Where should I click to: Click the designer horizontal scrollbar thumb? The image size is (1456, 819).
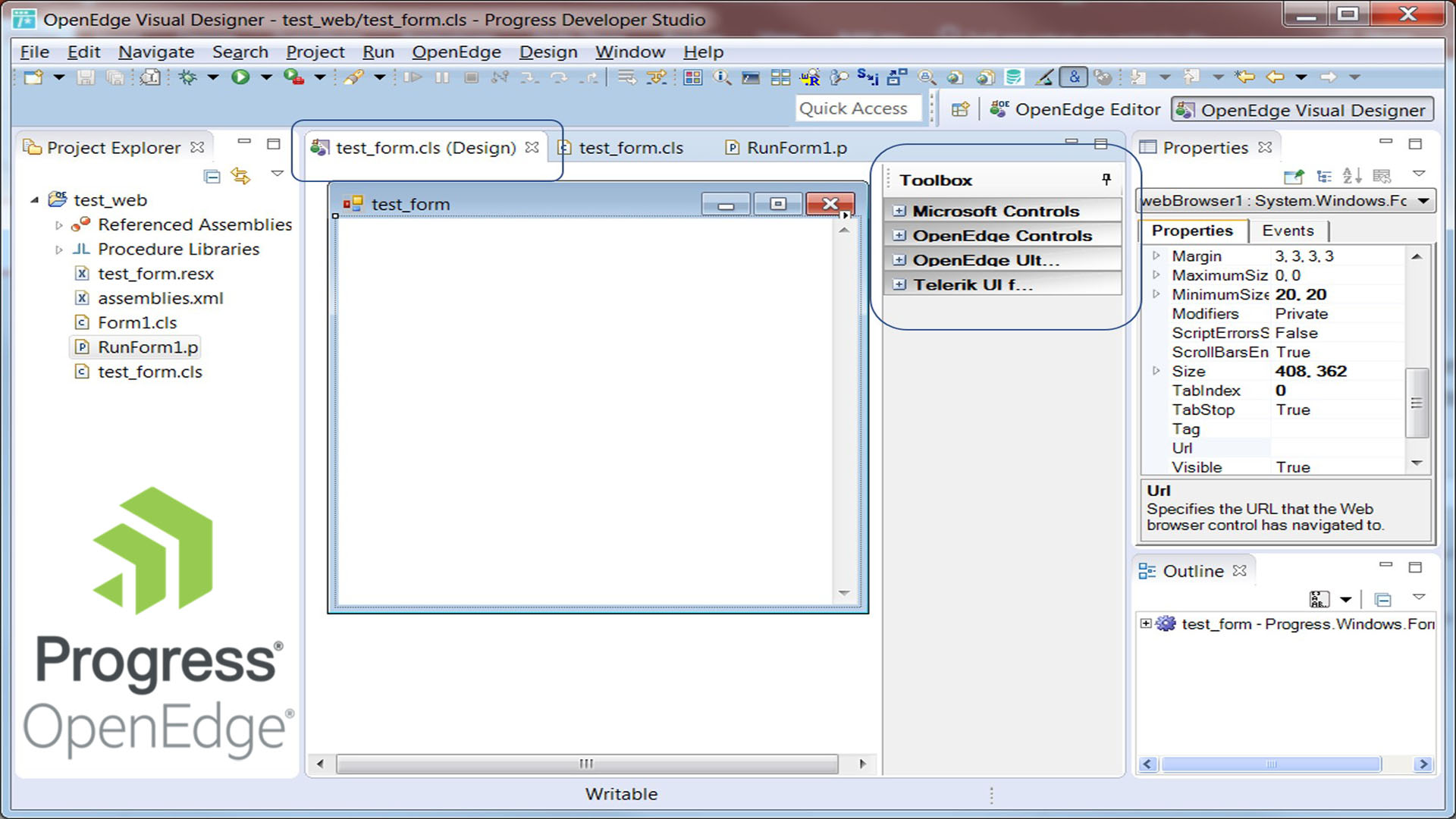(587, 764)
